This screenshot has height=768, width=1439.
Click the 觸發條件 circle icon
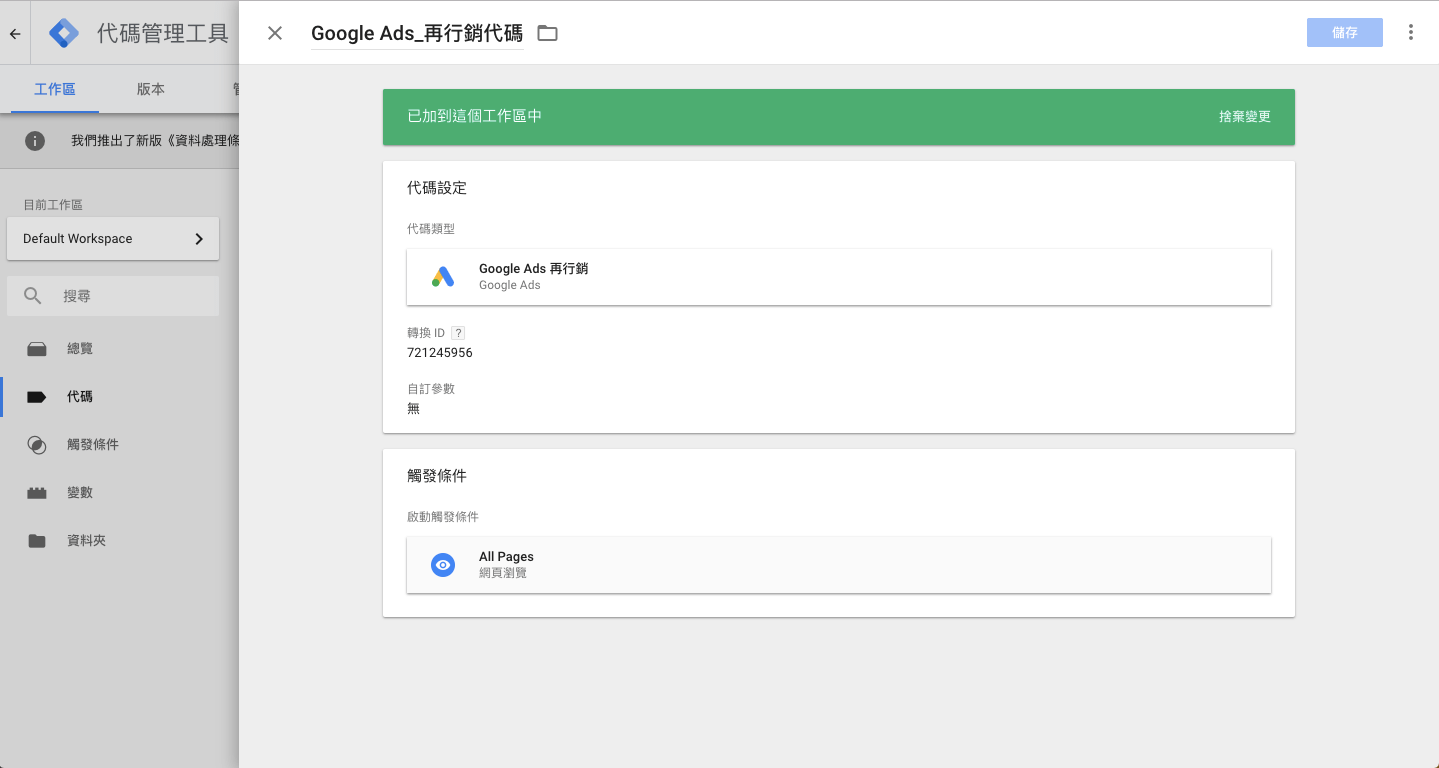pyautogui.click(x=37, y=445)
